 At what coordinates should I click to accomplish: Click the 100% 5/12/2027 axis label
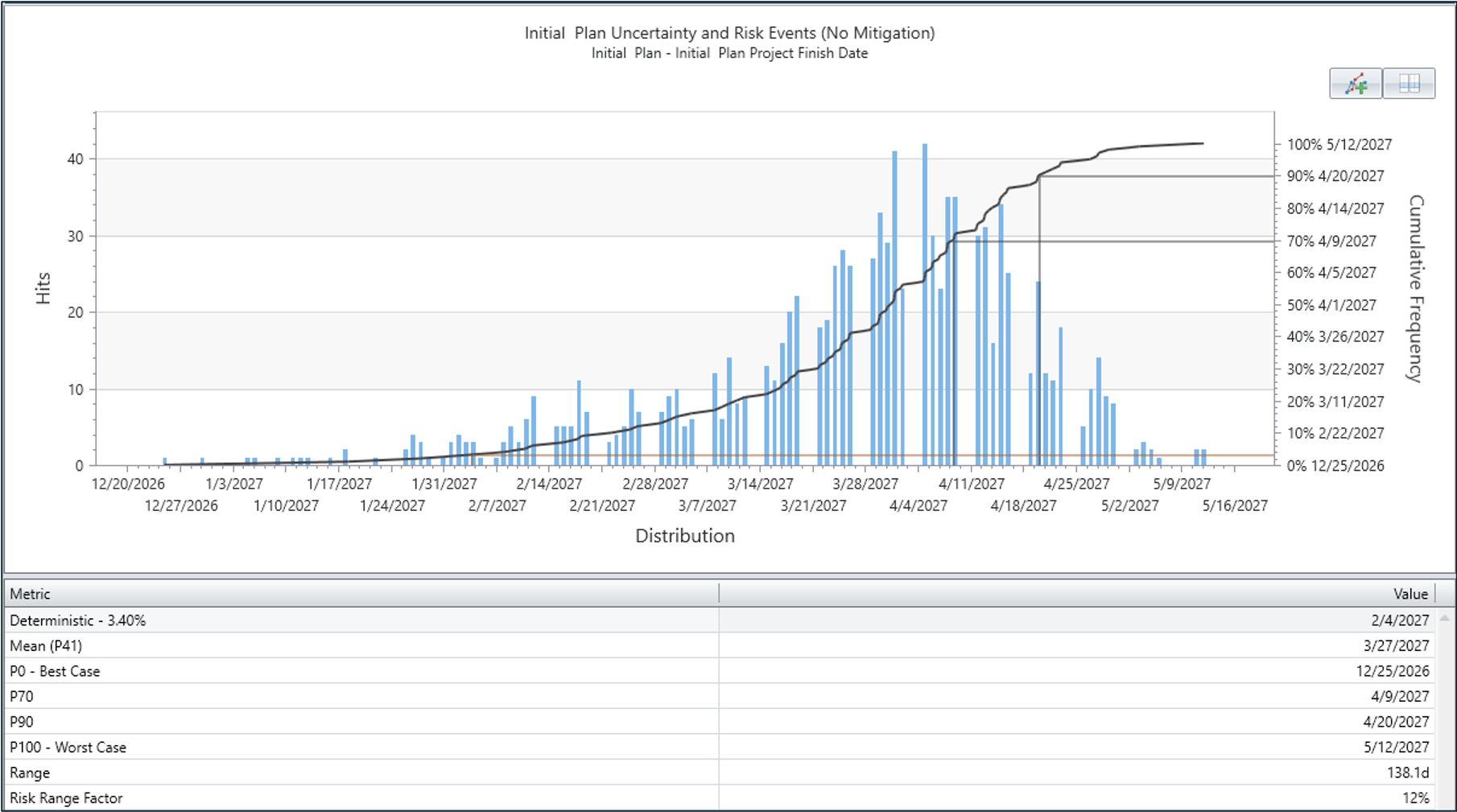click(1339, 145)
